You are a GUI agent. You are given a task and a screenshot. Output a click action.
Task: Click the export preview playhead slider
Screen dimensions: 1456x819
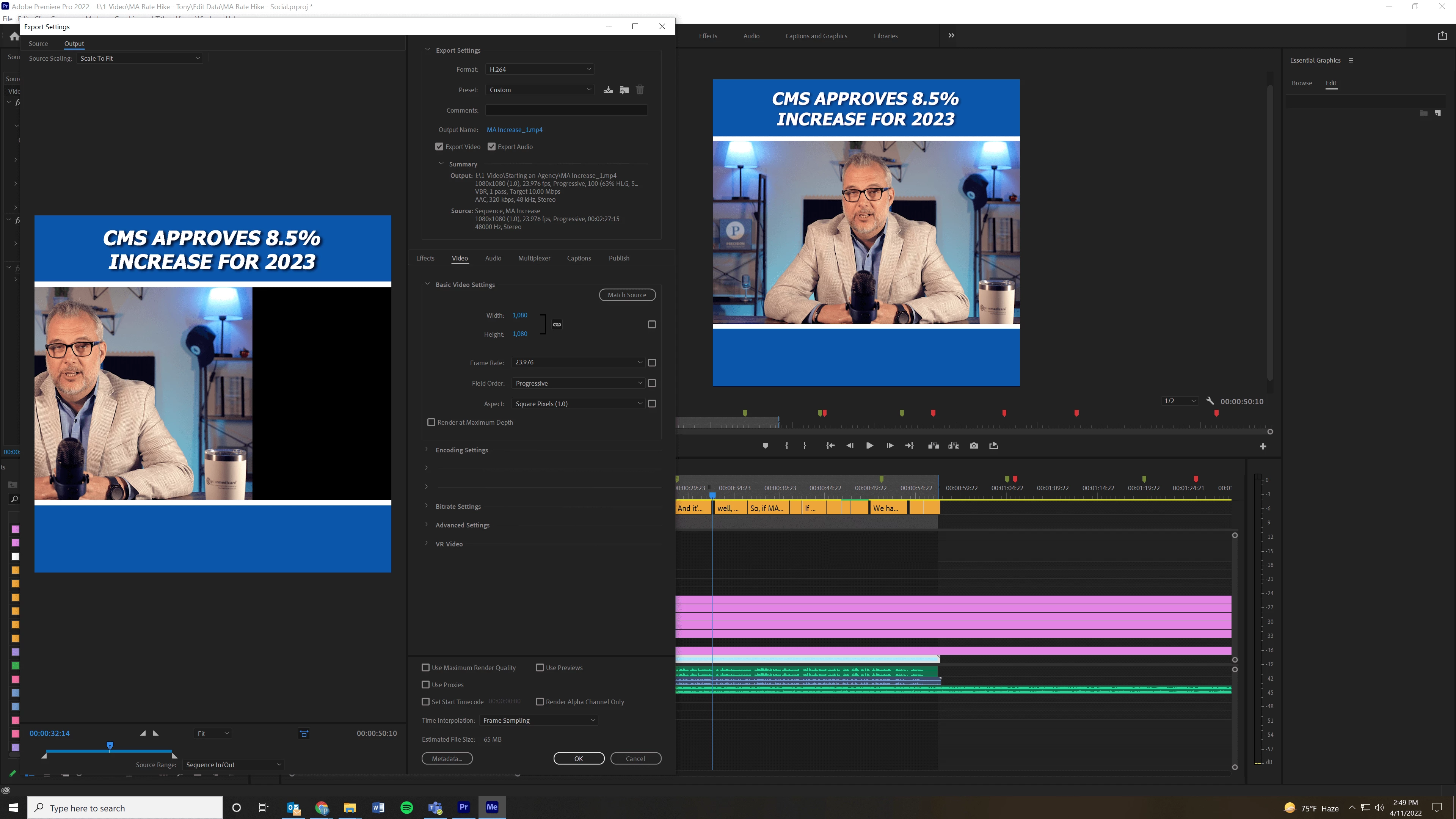[x=110, y=746]
